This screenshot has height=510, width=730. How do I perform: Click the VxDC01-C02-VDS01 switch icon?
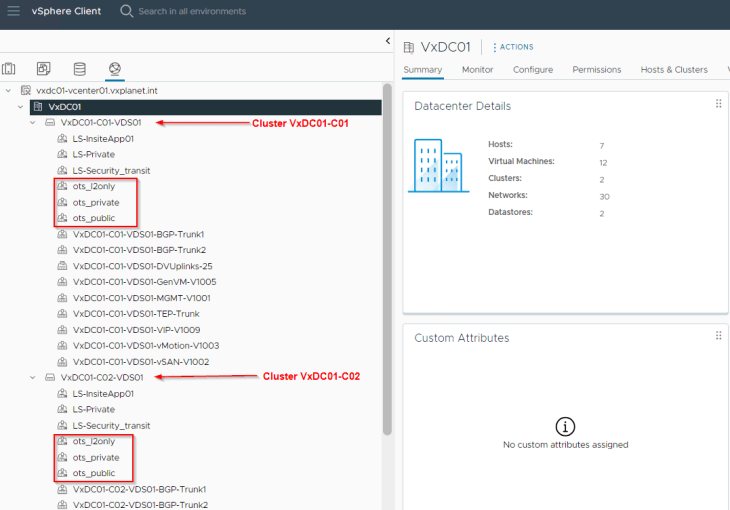50,377
